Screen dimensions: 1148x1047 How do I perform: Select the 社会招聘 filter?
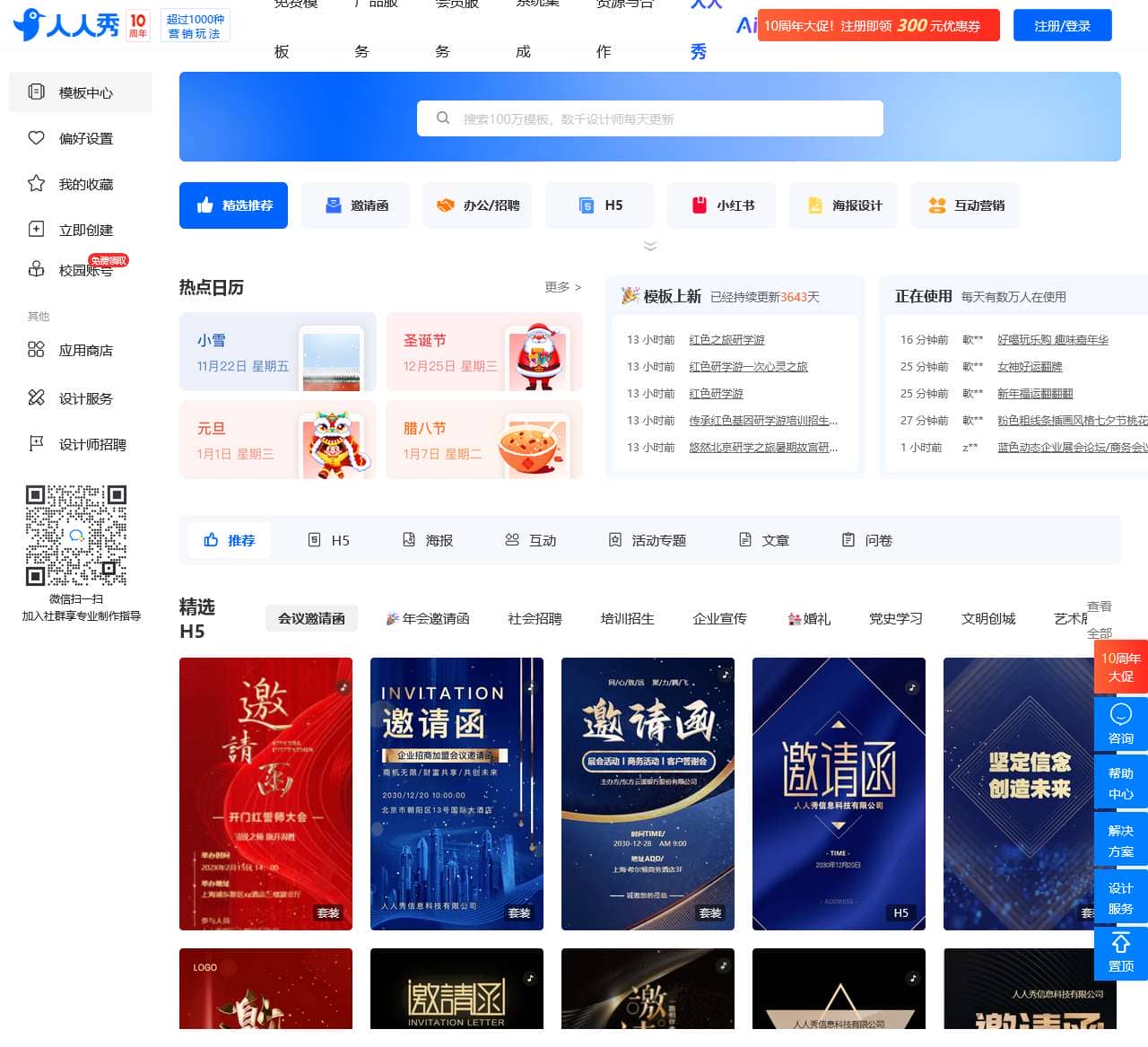(535, 618)
